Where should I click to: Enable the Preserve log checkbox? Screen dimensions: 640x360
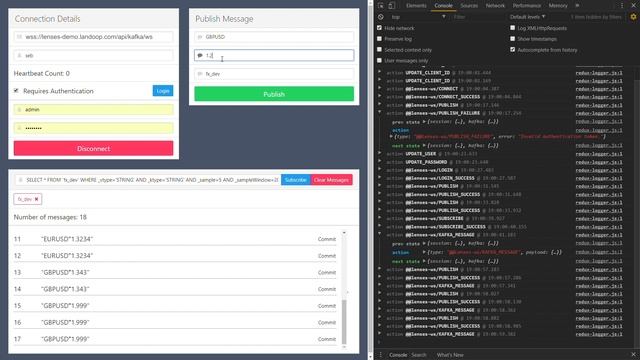coord(380,39)
